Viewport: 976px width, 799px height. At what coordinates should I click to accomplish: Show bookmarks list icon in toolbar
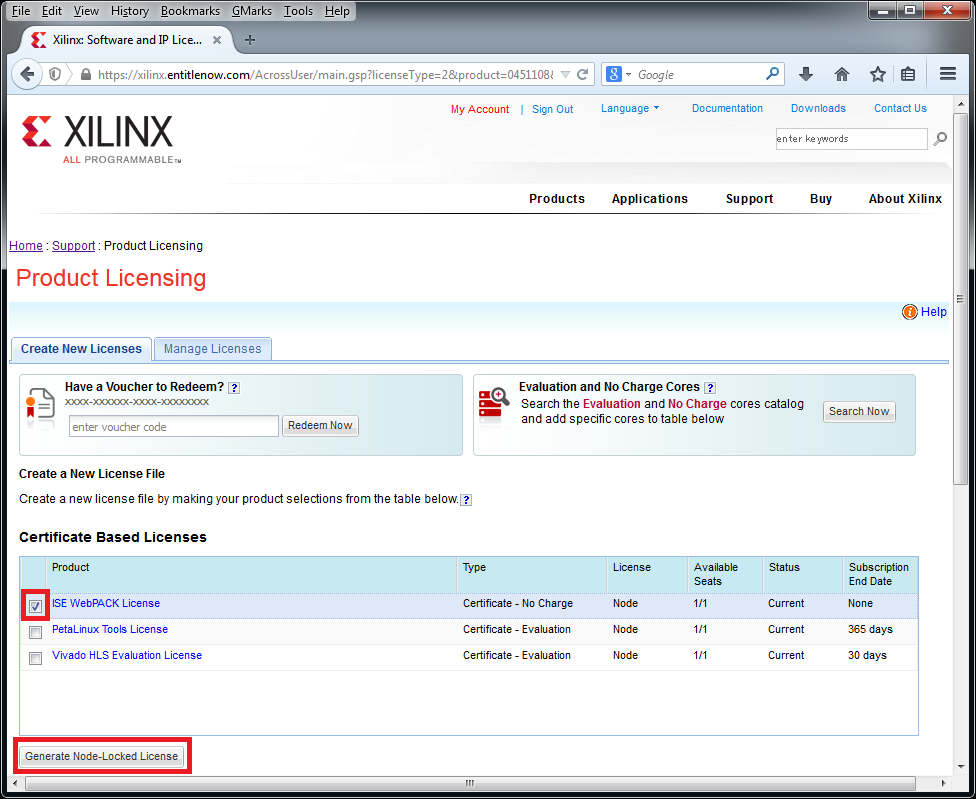908,75
